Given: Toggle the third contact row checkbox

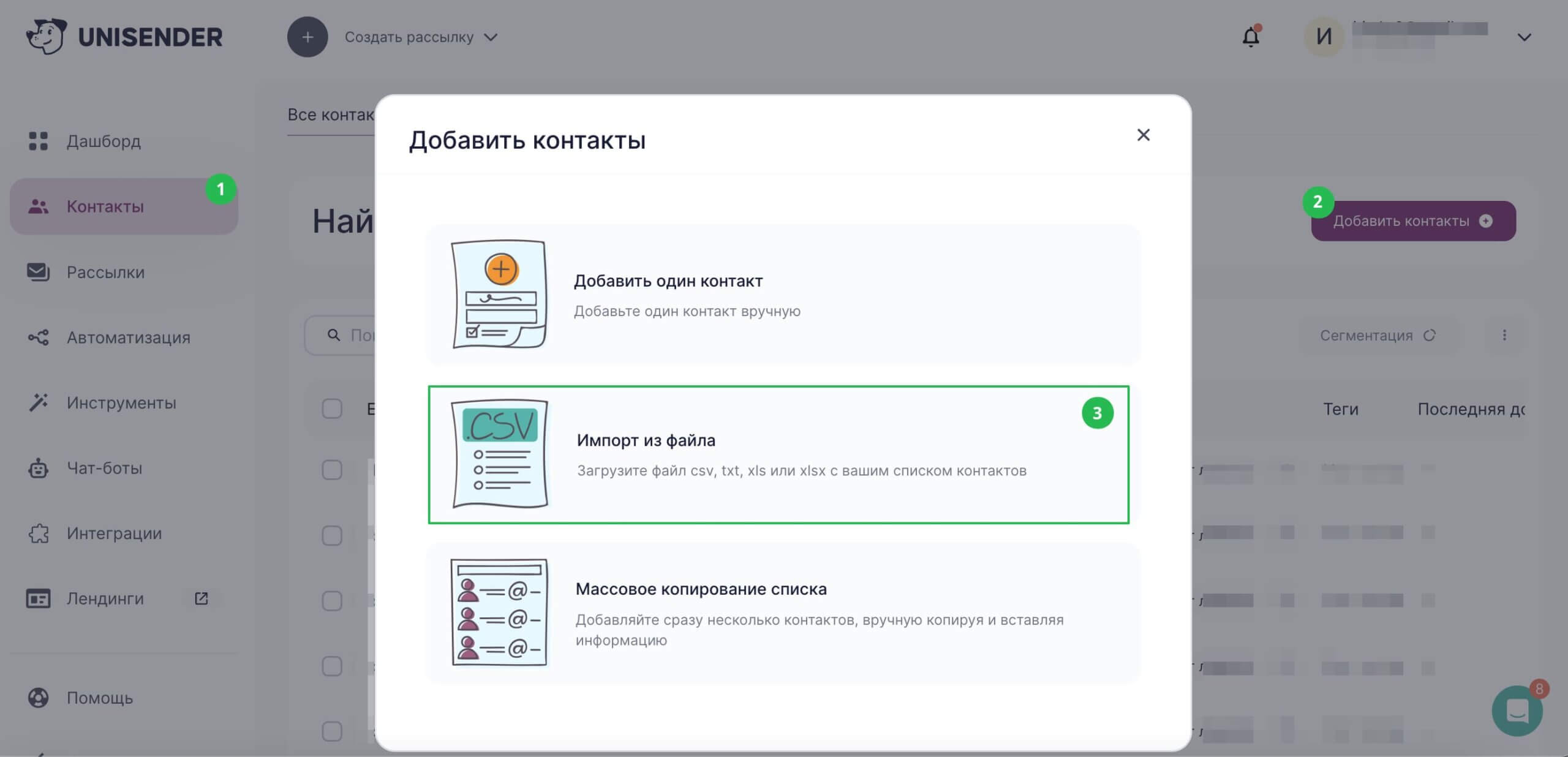Looking at the screenshot, I should pos(332,601).
